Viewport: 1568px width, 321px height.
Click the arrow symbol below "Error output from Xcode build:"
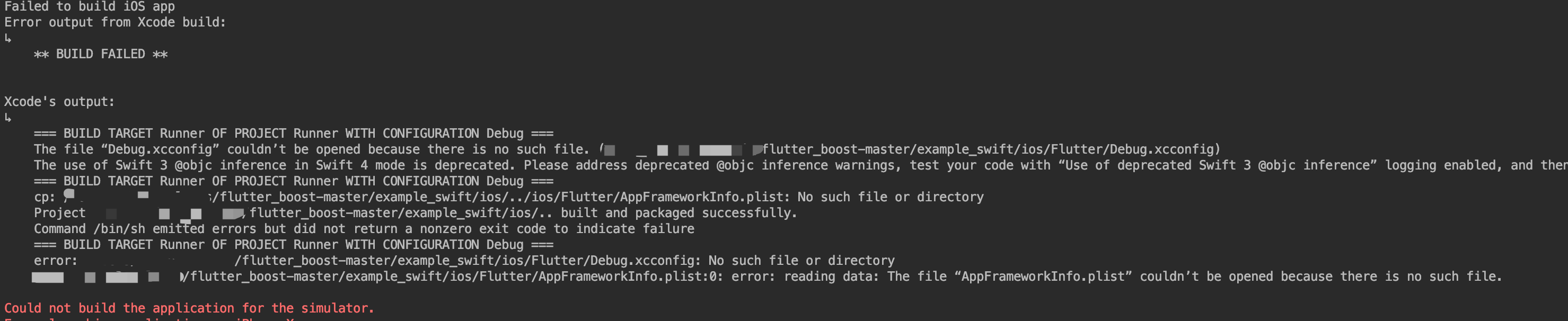tap(8, 38)
